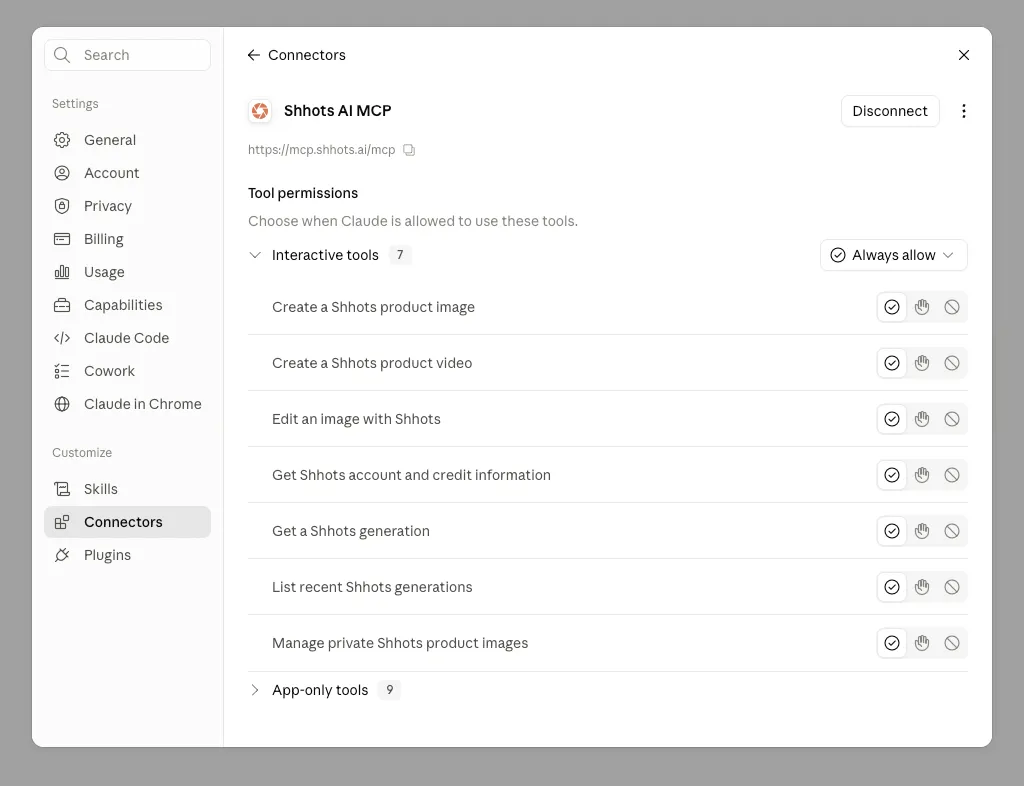The height and width of the screenshot is (786, 1024).
Task: Open Capabilities settings
Action: (x=127, y=305)
